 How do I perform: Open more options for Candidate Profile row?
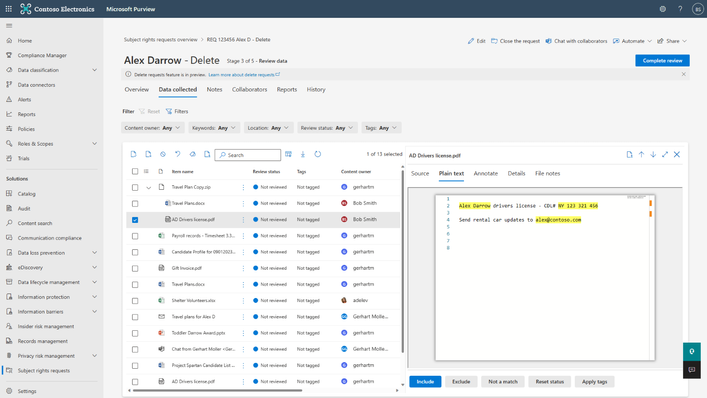point(243,252)
